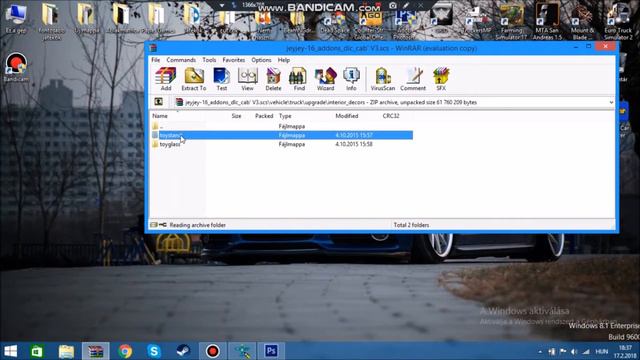Go up one level using address bar icon
640x360 pixels.
pos(159,102)
